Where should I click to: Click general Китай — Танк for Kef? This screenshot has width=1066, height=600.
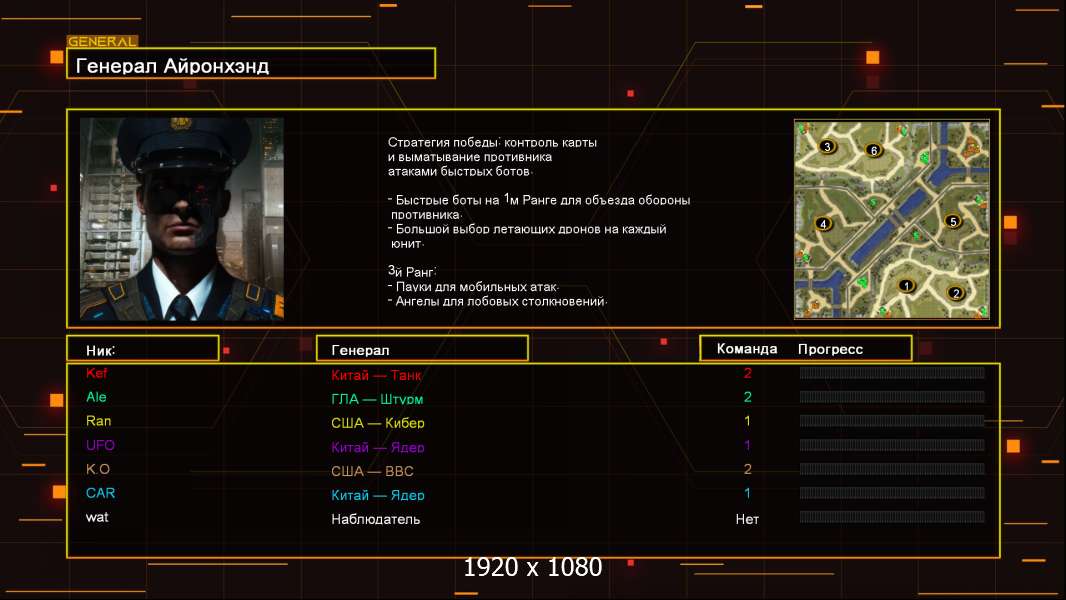coord(376,375)
